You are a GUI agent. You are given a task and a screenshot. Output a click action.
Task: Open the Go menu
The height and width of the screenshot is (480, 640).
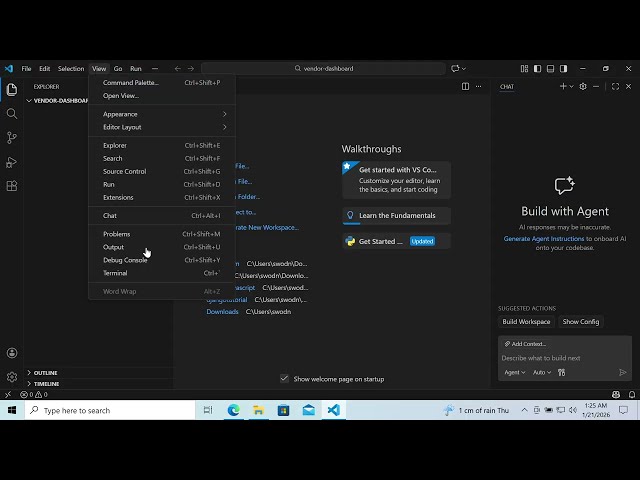pos(118,69)
